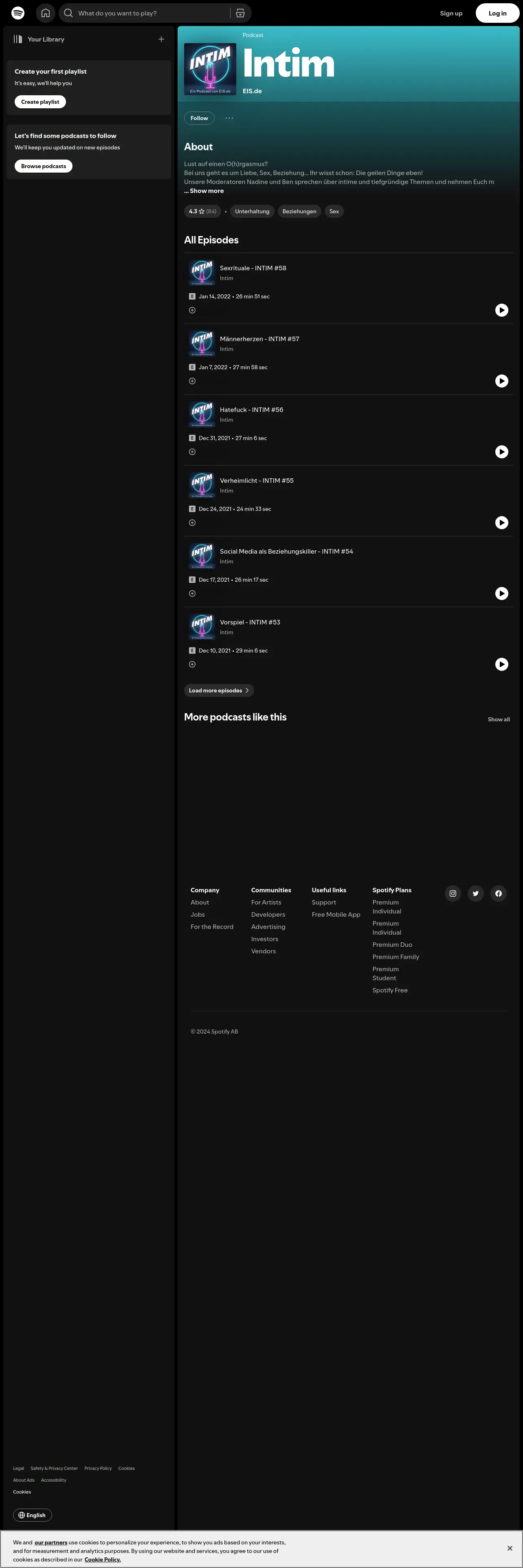Open footer link For the Record
Viewport: 523px width, 1568px height.
pyautogui.click(x=212, y=927)
